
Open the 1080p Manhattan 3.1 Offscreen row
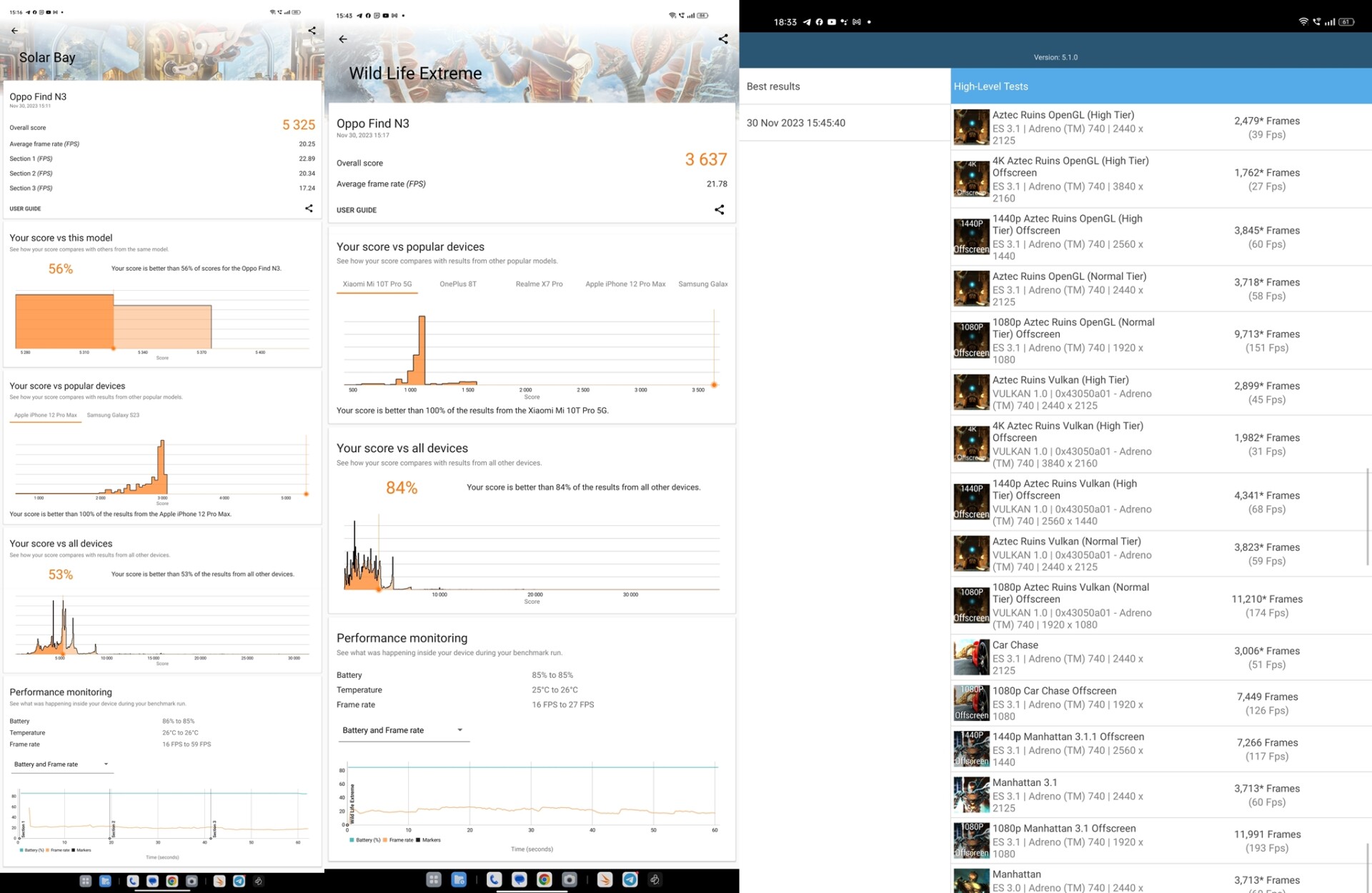pyautogui.click(x=1161, y=841)
